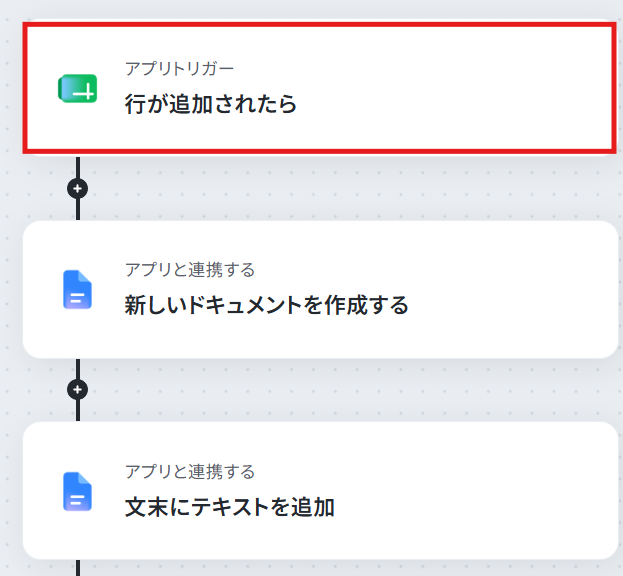Open the 文末にテキストを追加 action card
Image resolution: width=623 pixels, height=576 pixels.
point(320,491)
